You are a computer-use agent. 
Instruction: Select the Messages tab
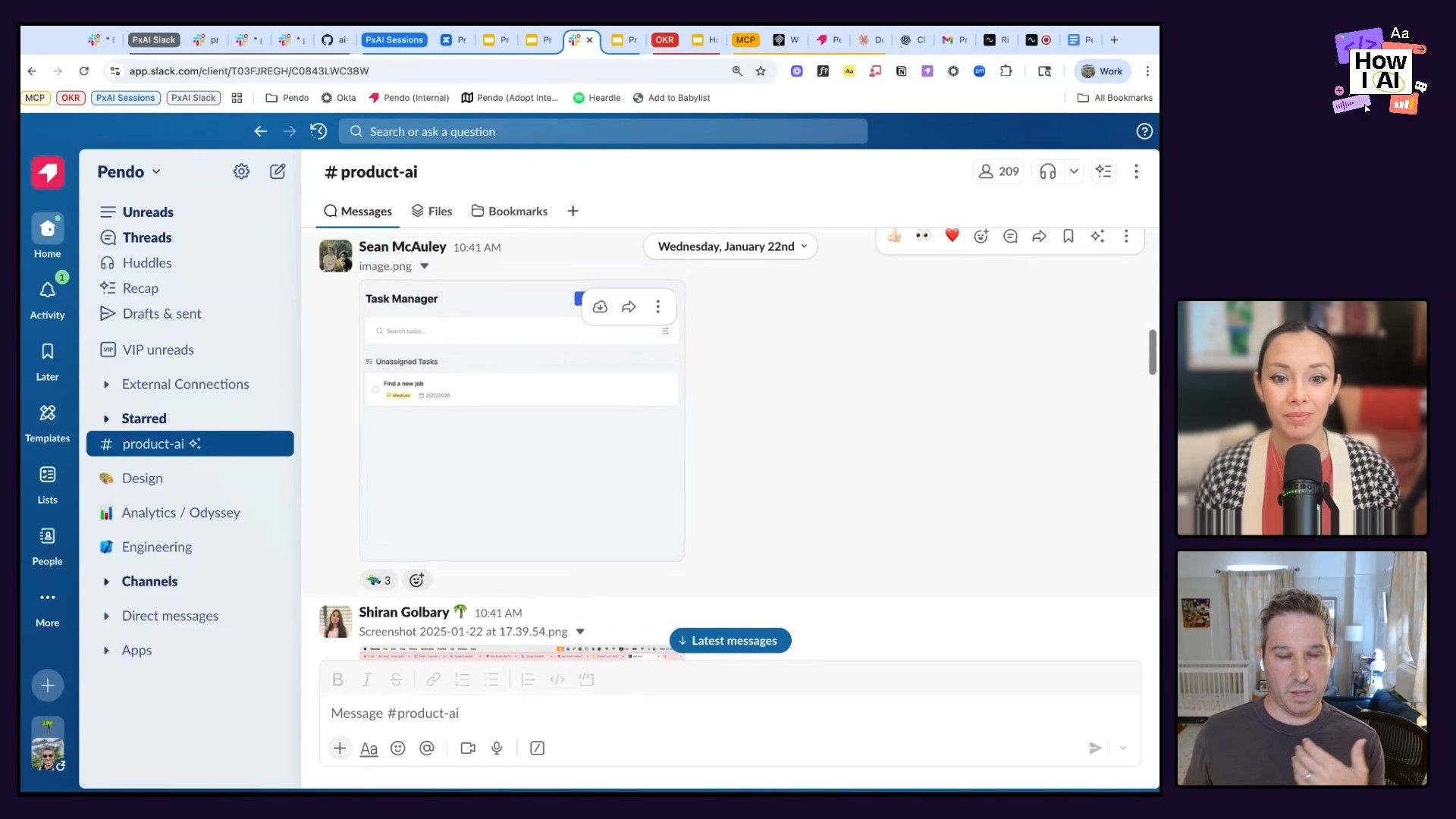pos(358,211)
